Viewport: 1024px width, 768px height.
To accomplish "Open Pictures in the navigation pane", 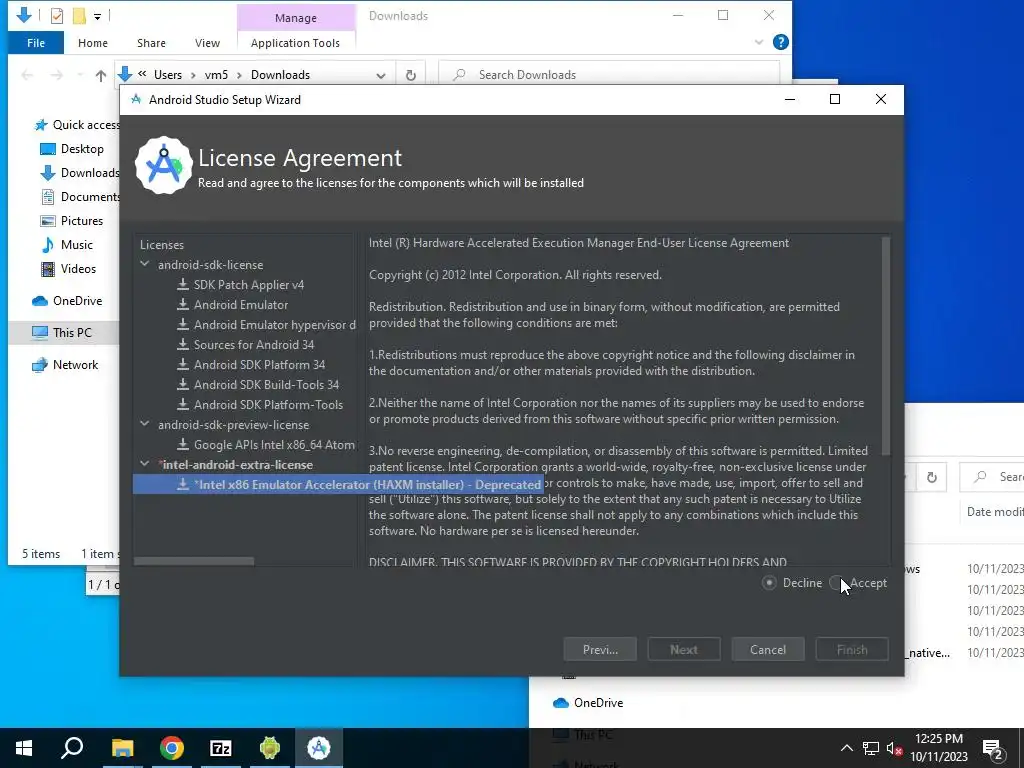I will (x=72, y=221).
